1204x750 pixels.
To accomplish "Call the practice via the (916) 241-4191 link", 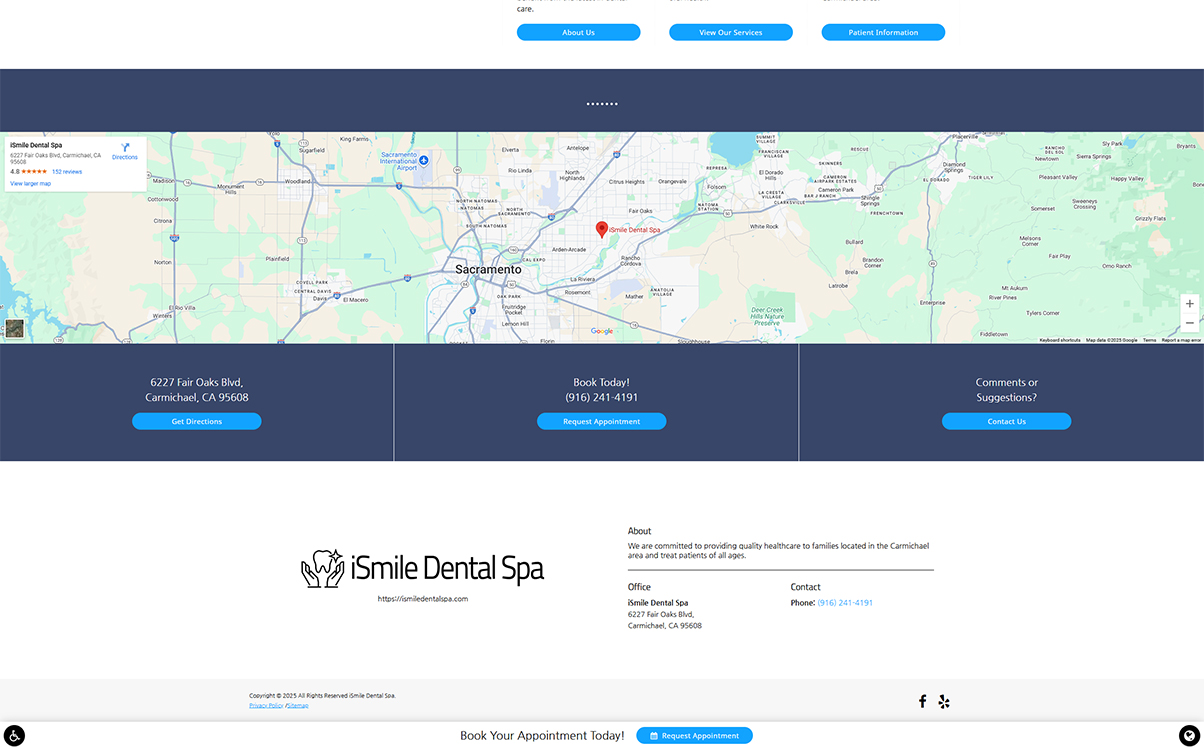I will point(844,602).
